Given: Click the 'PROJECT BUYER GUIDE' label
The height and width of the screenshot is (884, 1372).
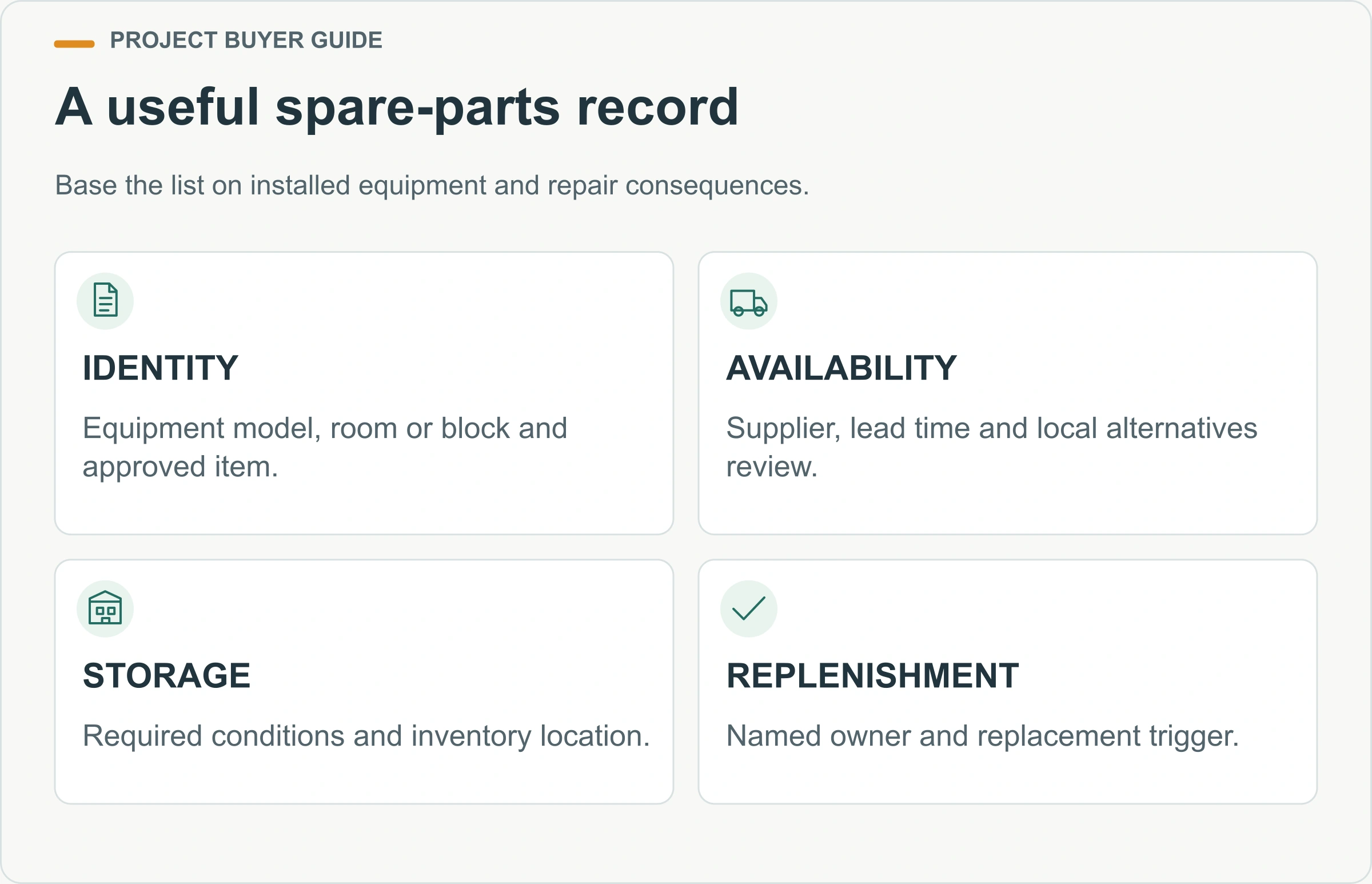Looking at the screenshot, I should [x=246, y=40].
